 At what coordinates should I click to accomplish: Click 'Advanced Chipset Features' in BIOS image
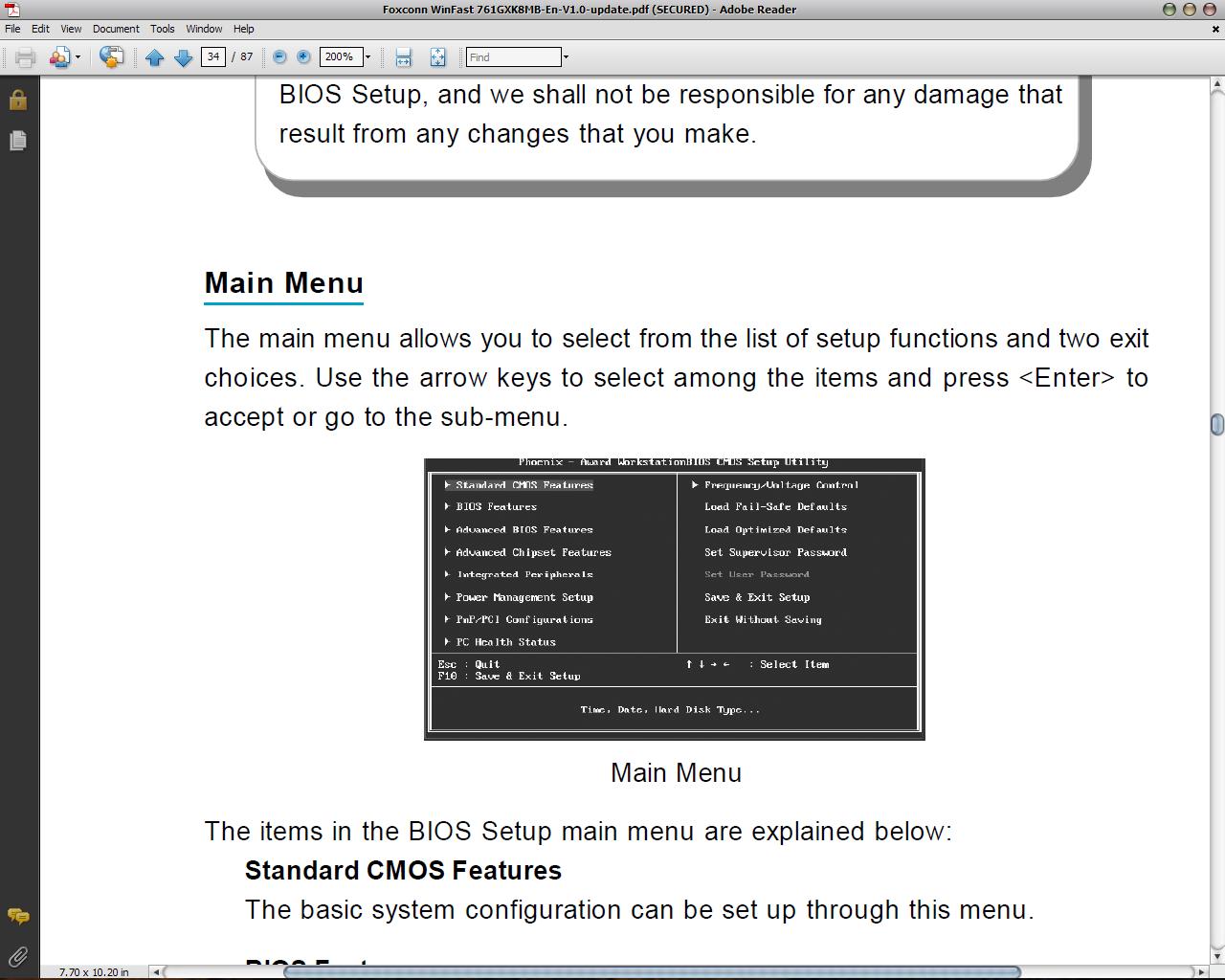pos(533,552)
